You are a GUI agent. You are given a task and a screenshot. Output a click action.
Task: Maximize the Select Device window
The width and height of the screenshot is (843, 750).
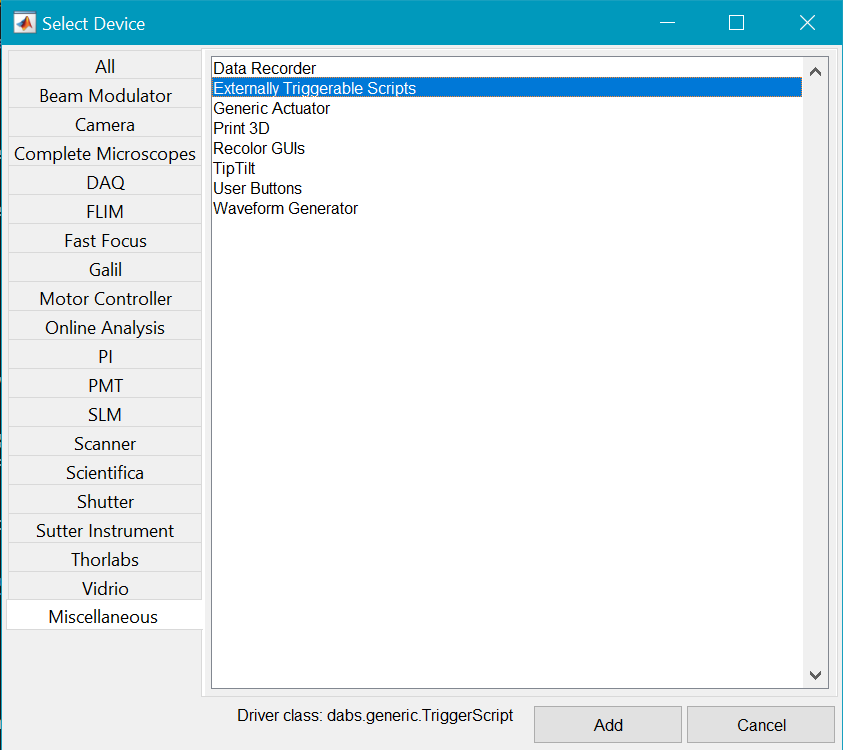click(x=737, y=23)
